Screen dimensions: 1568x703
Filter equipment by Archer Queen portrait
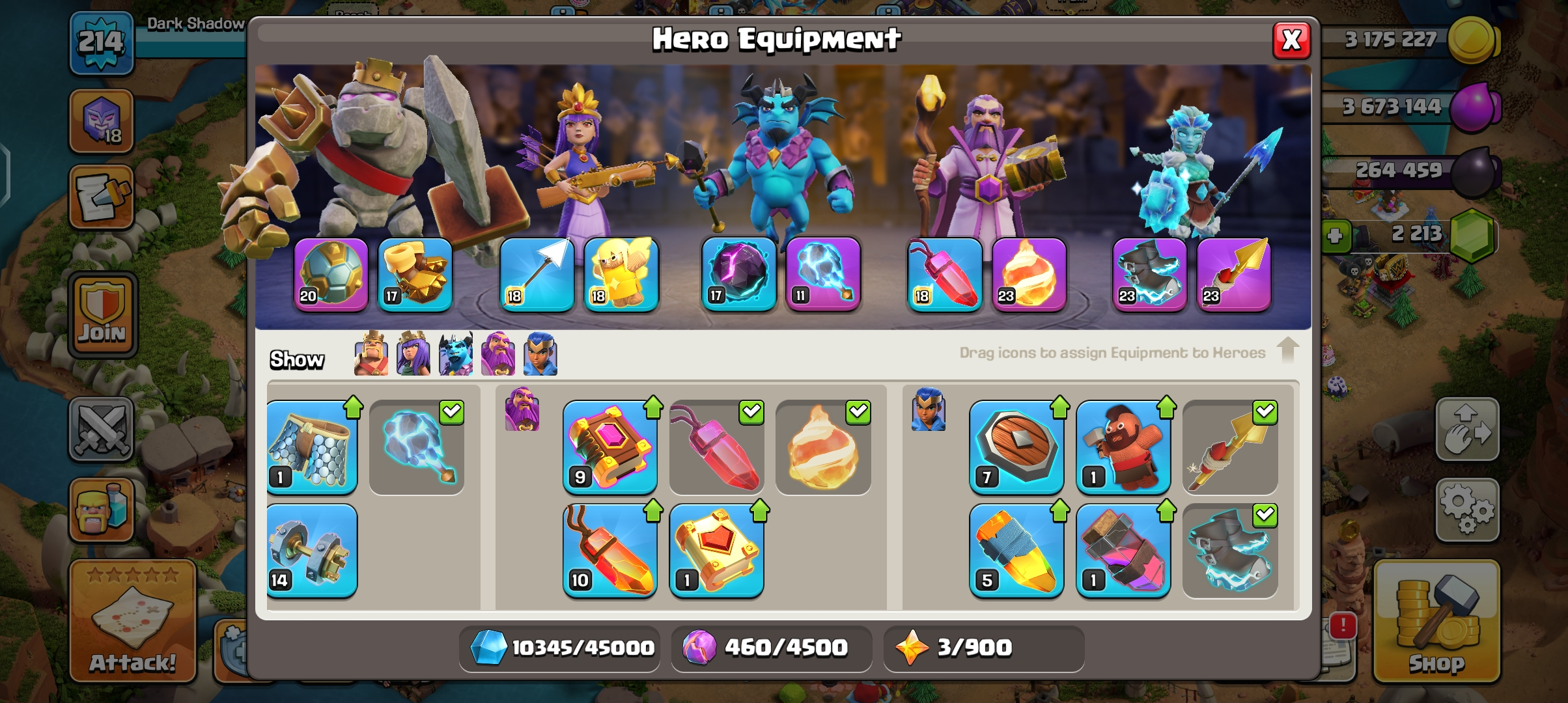[413, 353]
